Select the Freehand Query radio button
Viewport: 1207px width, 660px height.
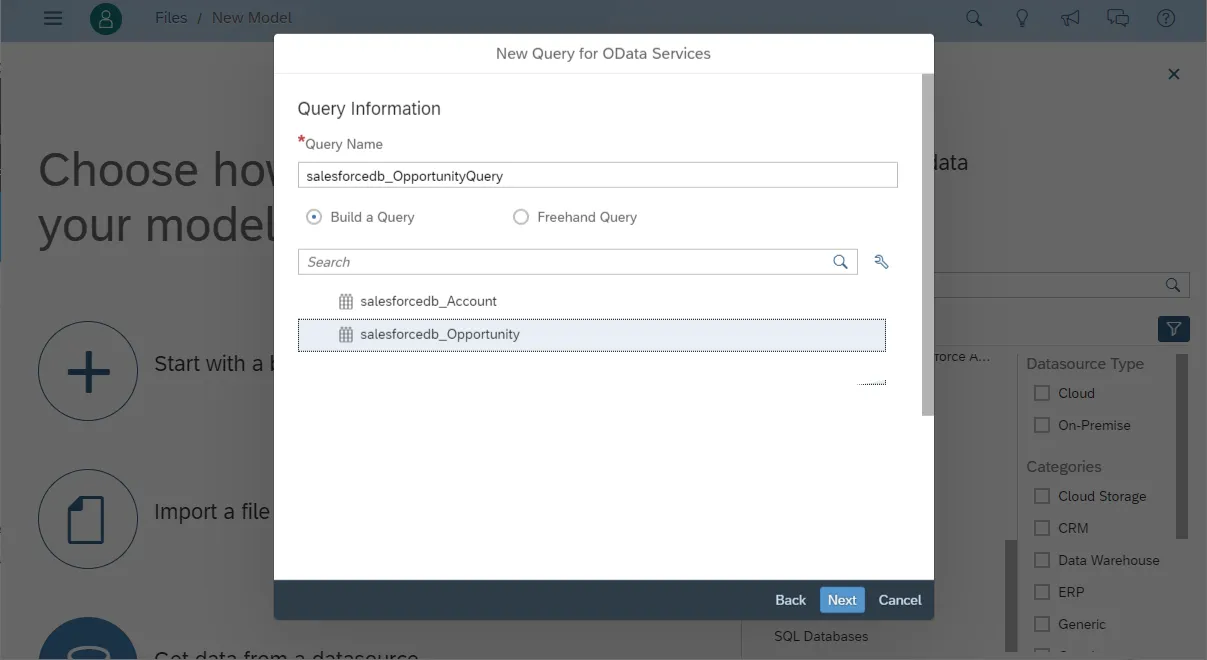[x=520, y=216]
